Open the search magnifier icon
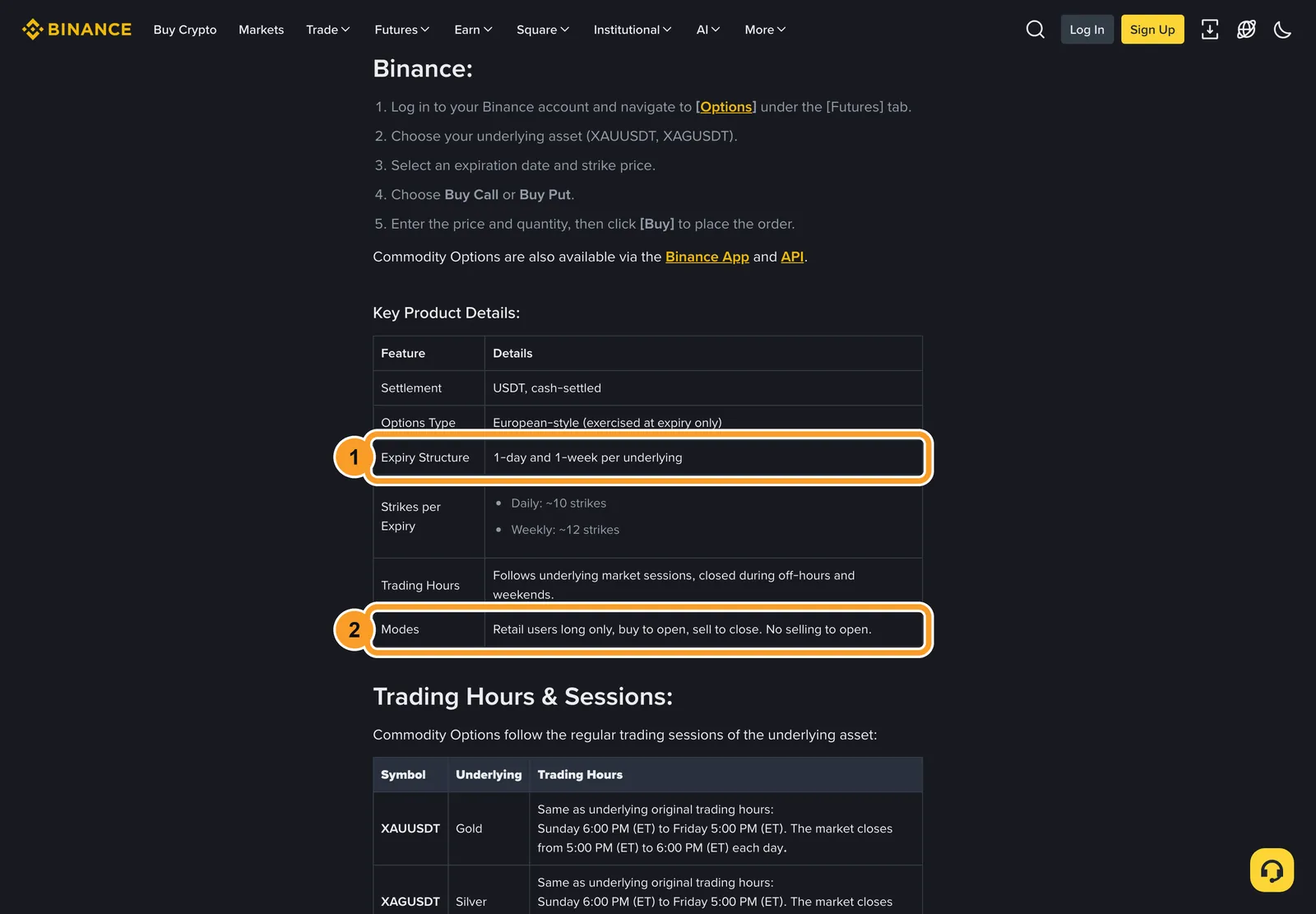The width and height of the screenshot is (1316, 914). coord(1036,30)
